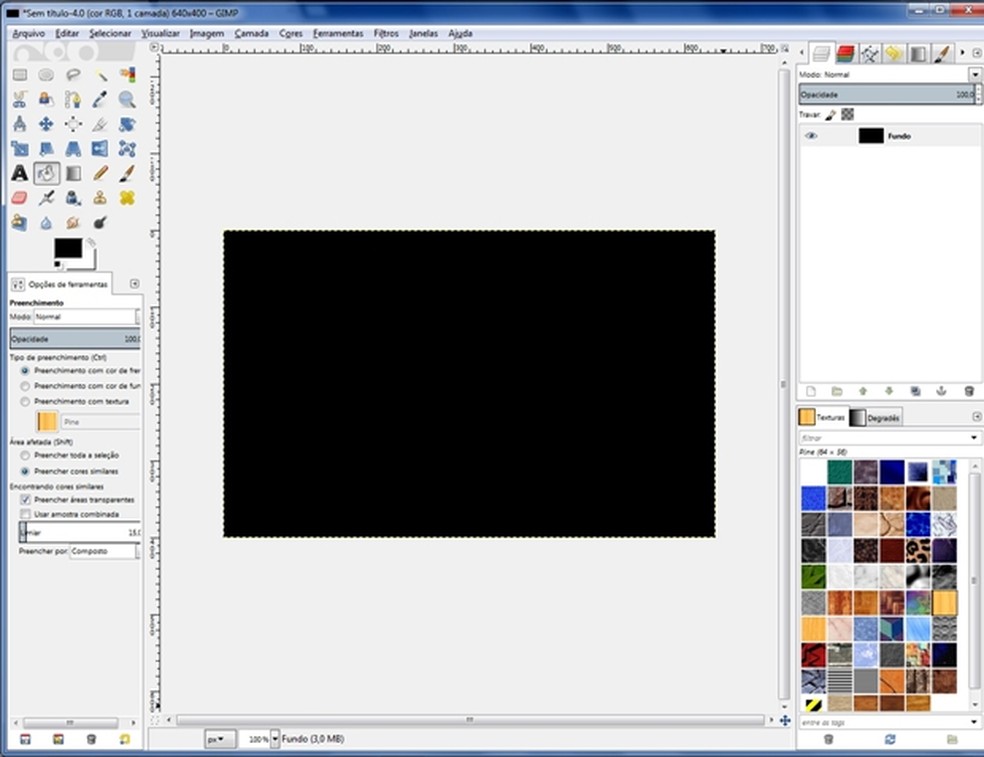Select the Text tool
This screenshot has height=757, width=984.
(x=19, y=173)
